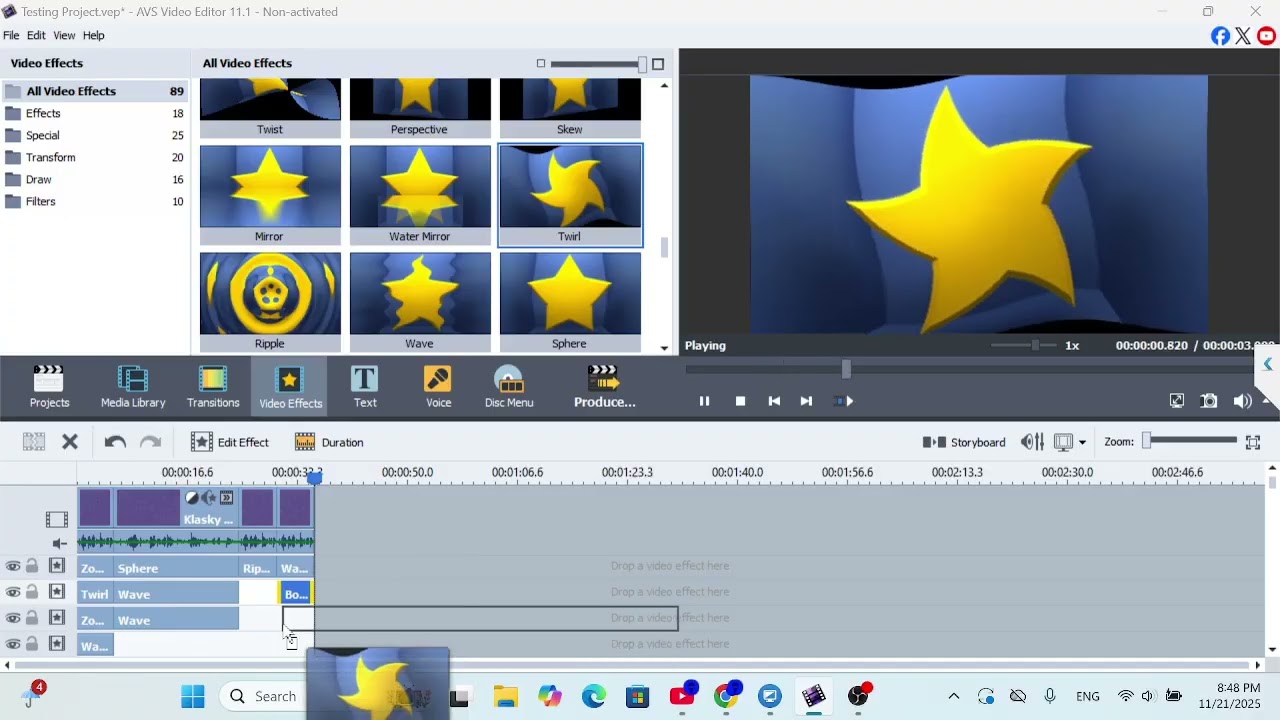Viewport: 1280px width, 720px height.
Task: Take a snapshot of the preview
Action: pos(1209,401)
